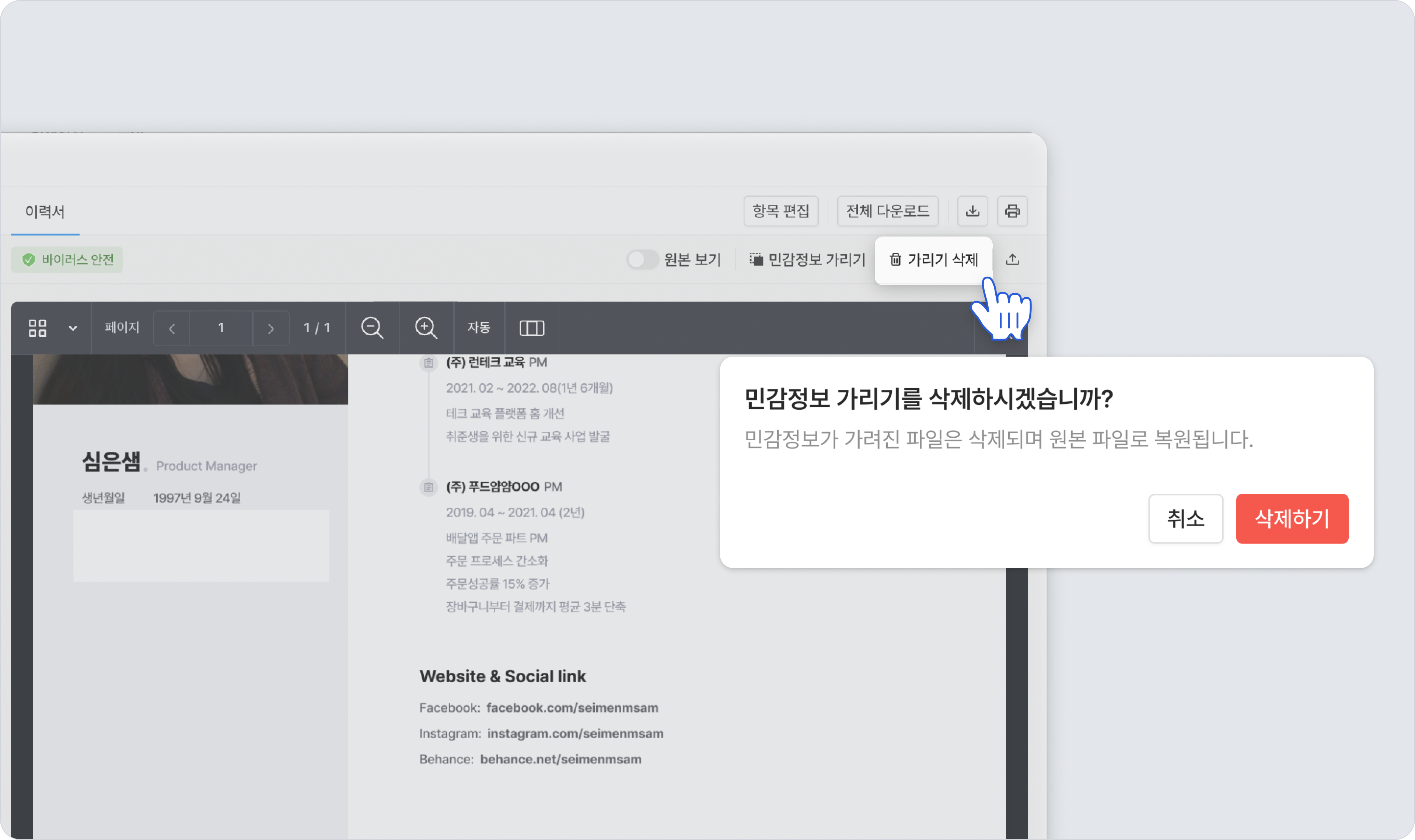The image size is (1415, 840).
Task: Cancel the dialog with 취소
Action: pos(1185,518)
